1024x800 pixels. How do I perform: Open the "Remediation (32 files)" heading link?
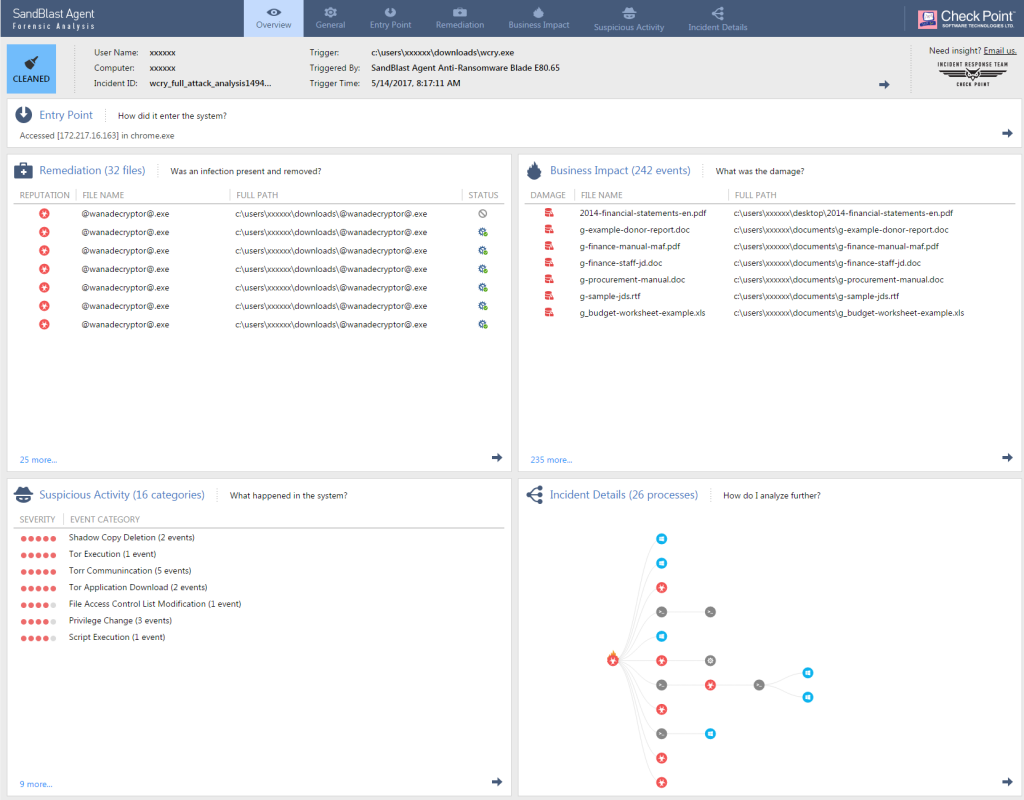coord(92,170)
